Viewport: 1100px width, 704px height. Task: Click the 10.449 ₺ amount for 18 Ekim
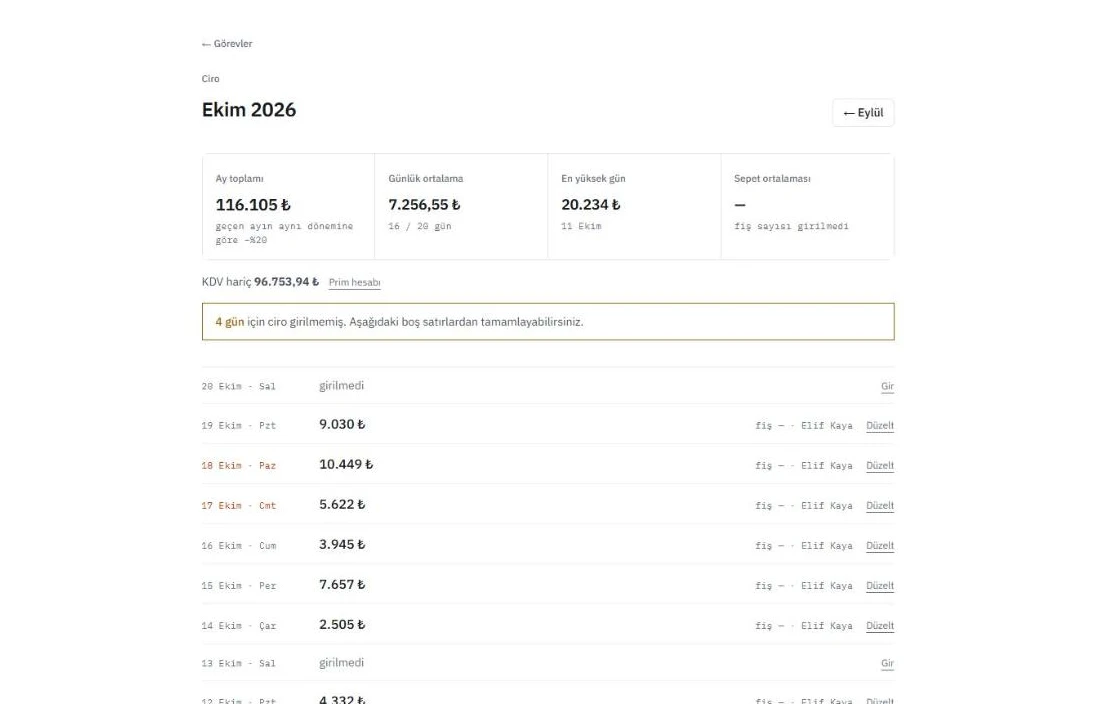tap(346, 464)
